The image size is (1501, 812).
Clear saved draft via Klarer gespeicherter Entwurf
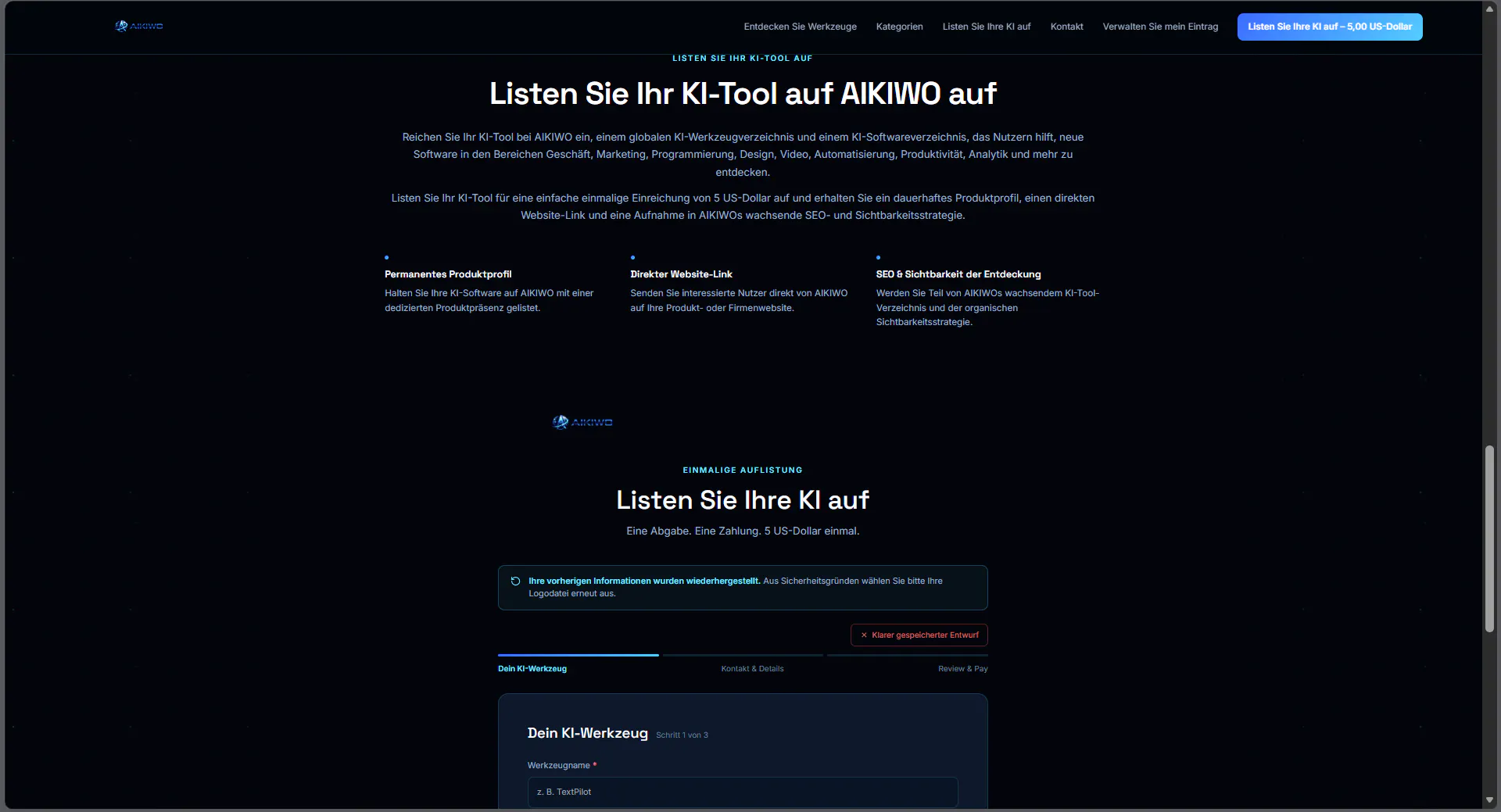point(919,635)
